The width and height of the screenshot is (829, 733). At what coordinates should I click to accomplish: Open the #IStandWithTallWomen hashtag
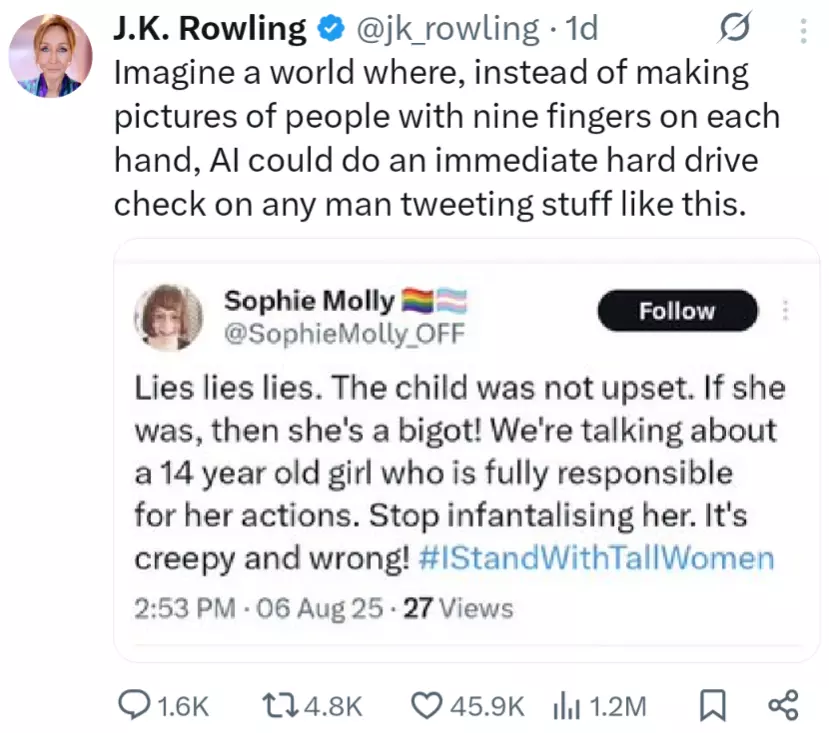(x=595, y=558)
